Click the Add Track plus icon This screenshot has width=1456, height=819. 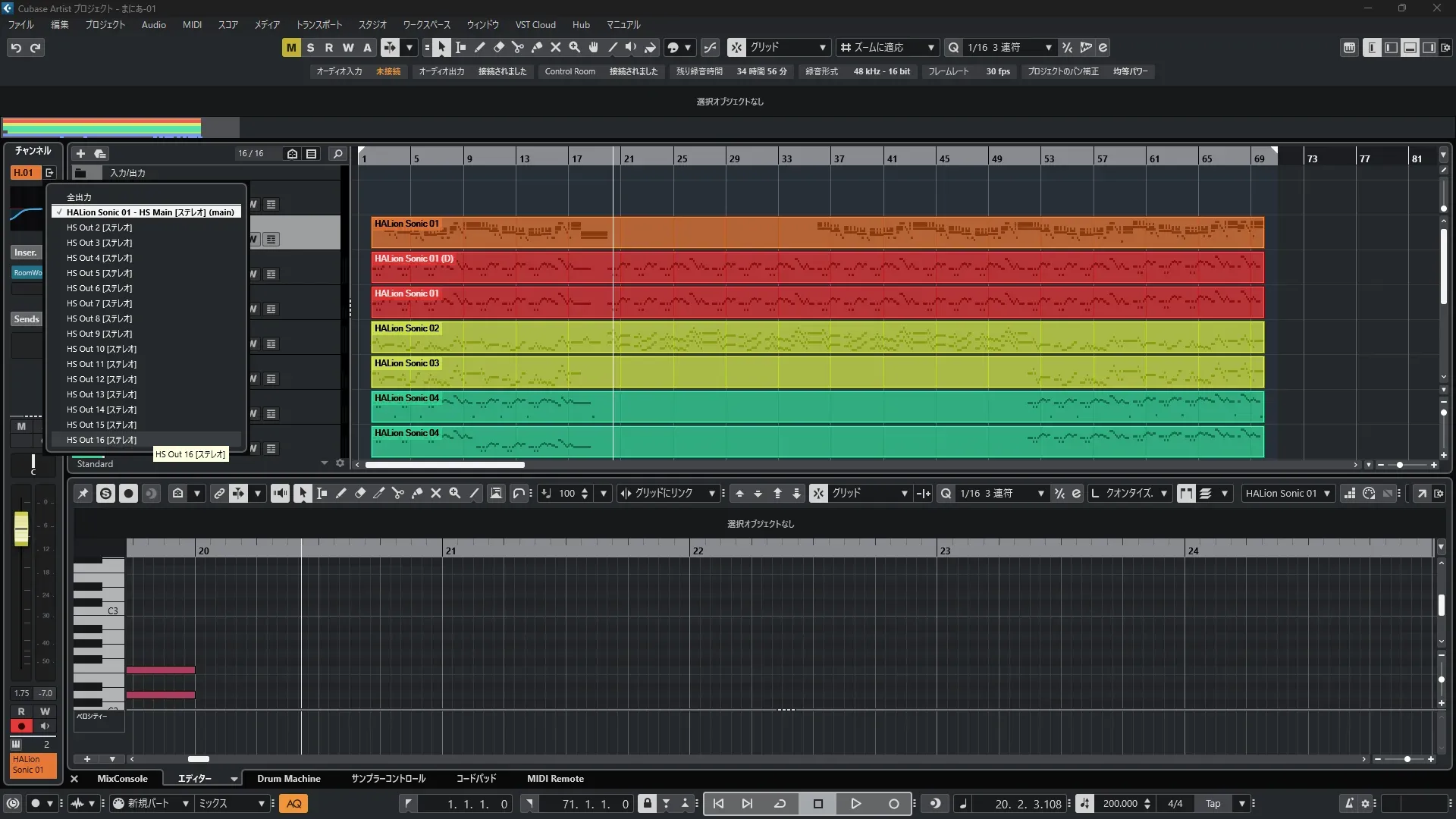click(80, 153)
